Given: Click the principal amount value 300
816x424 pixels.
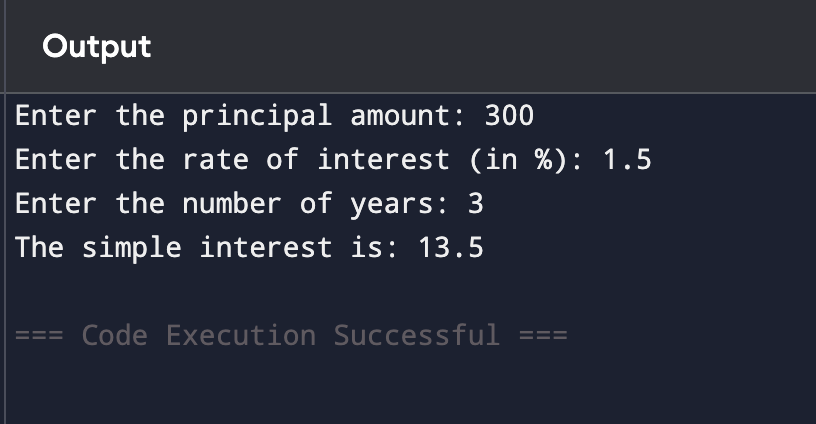Looking at the screenshot, I should 509,115.
